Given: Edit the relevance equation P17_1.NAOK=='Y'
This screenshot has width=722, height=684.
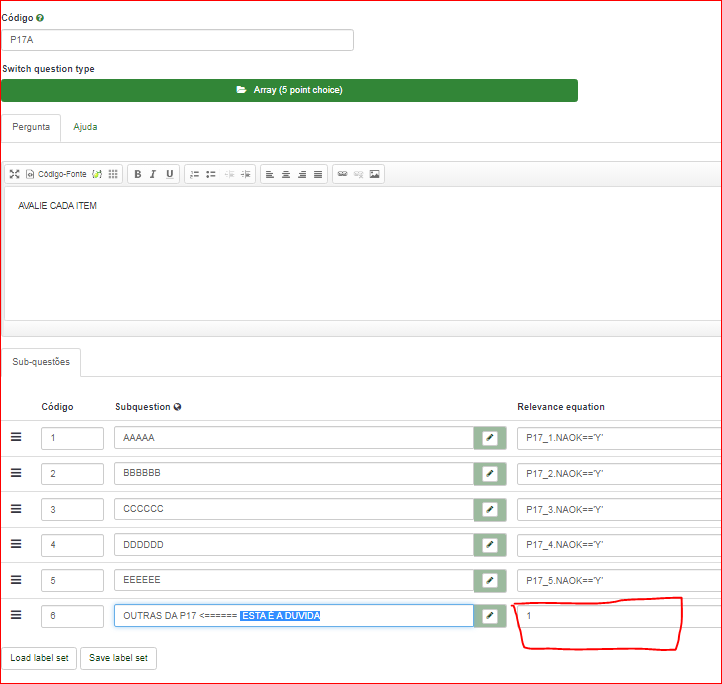Looking at the screenshot, I should coord(619,438).
